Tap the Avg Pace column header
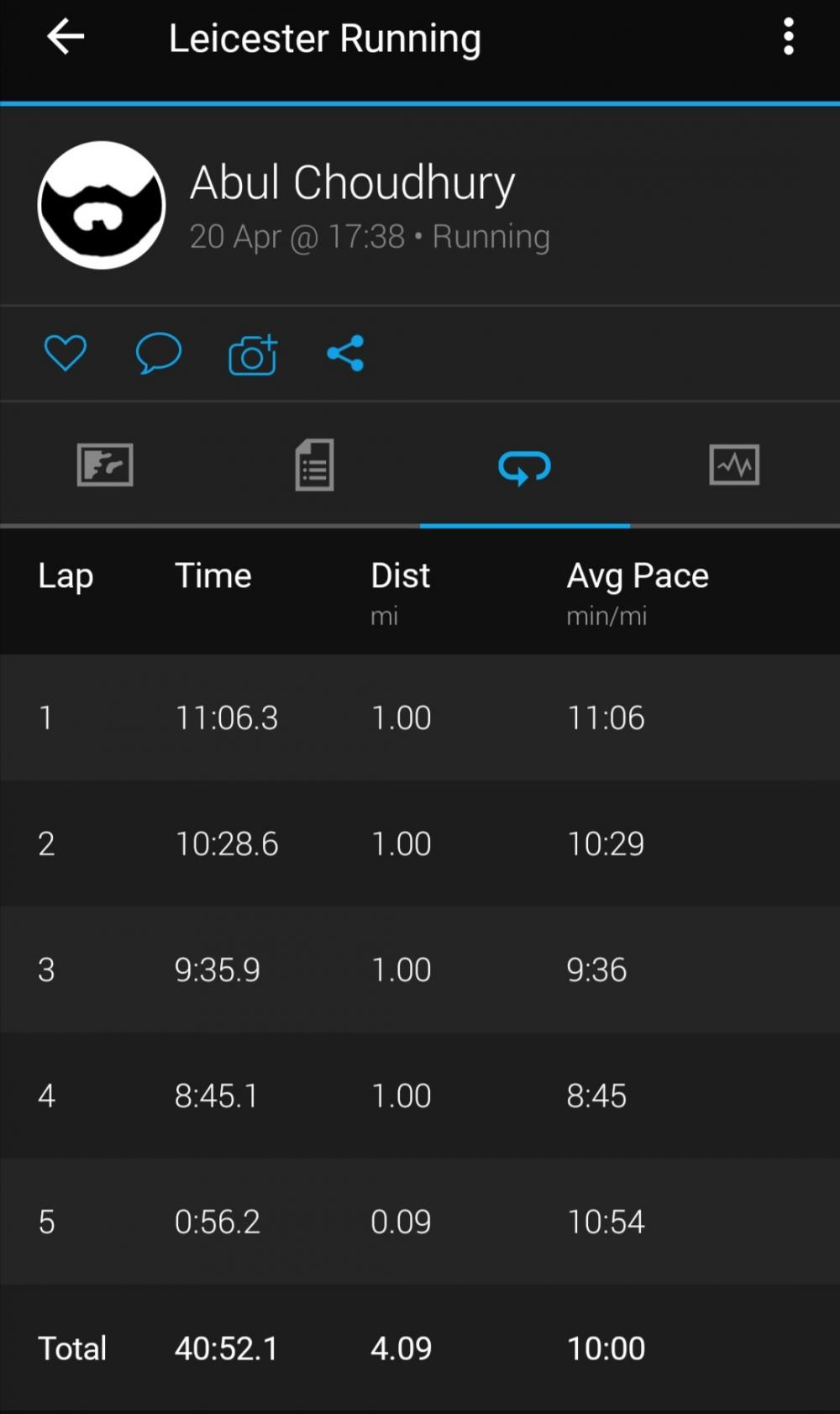840x1414 pixels. tap(638, 576)
